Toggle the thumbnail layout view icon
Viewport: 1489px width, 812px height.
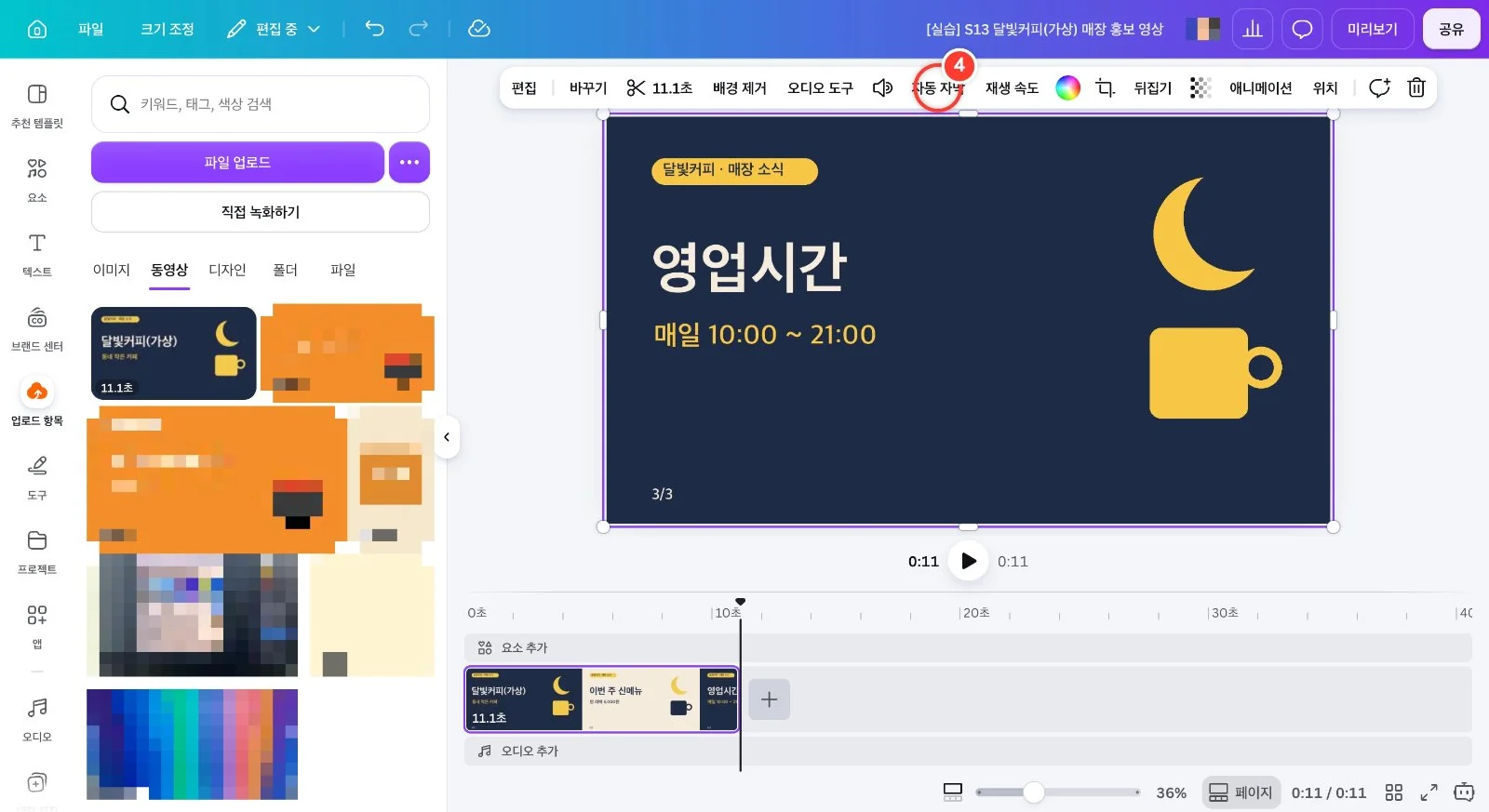[x=953, y=792]
